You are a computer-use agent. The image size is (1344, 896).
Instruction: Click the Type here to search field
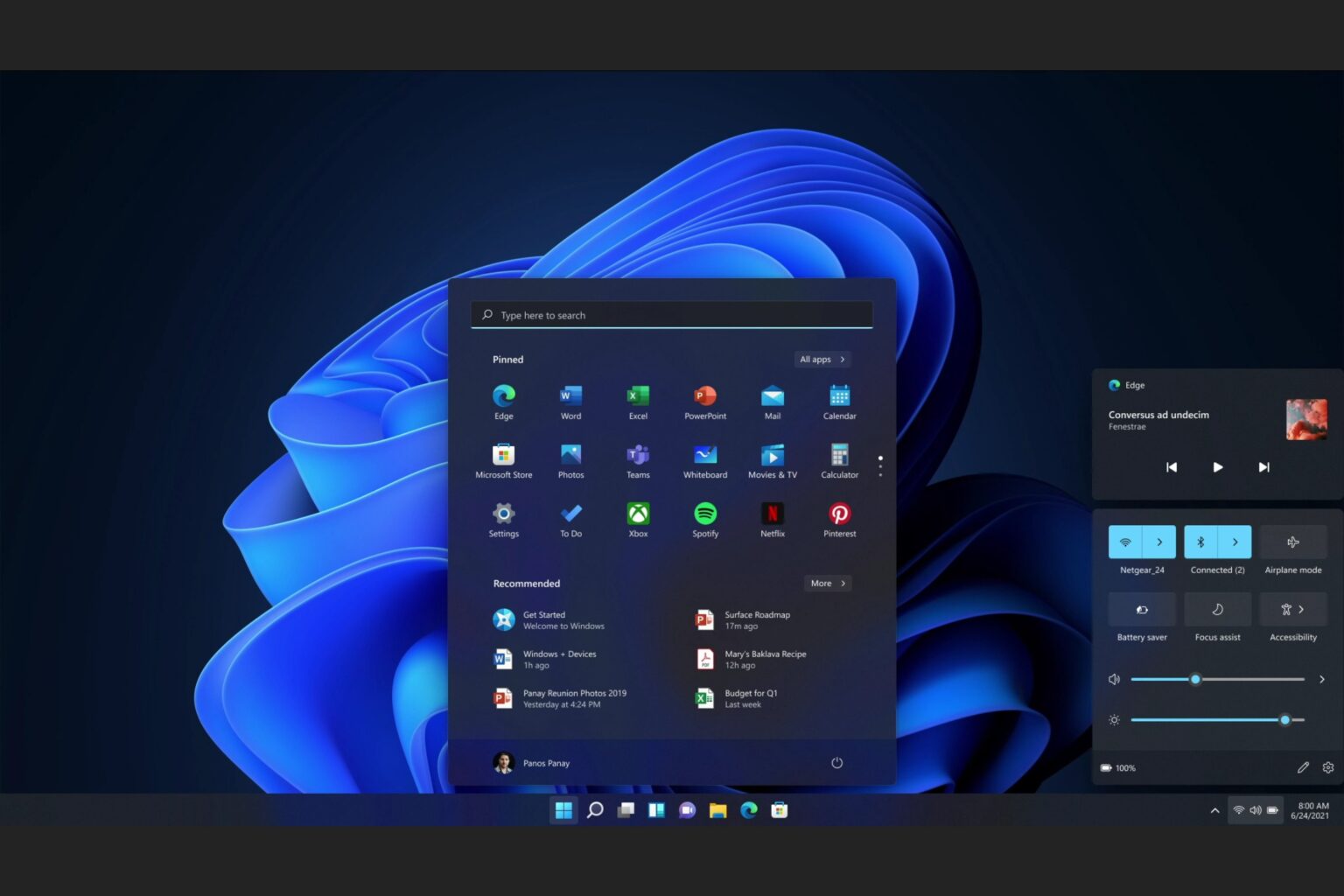[672, 315]
